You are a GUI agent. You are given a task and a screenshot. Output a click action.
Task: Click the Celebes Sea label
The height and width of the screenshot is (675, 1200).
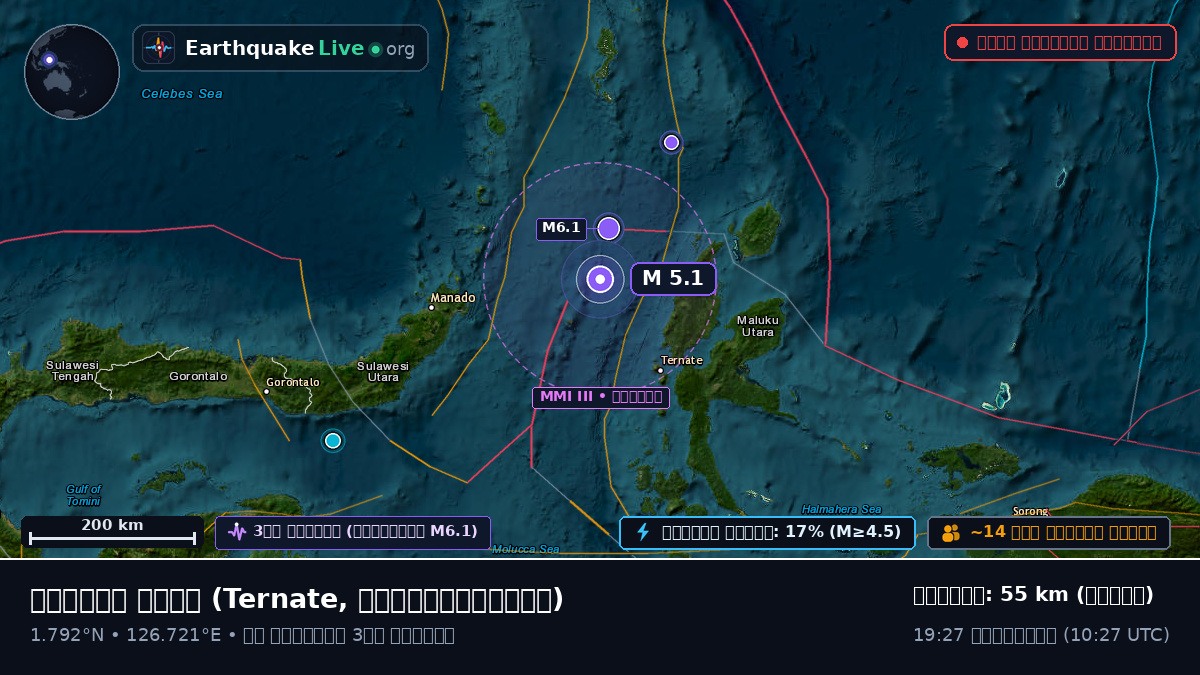tap(182, 94)
